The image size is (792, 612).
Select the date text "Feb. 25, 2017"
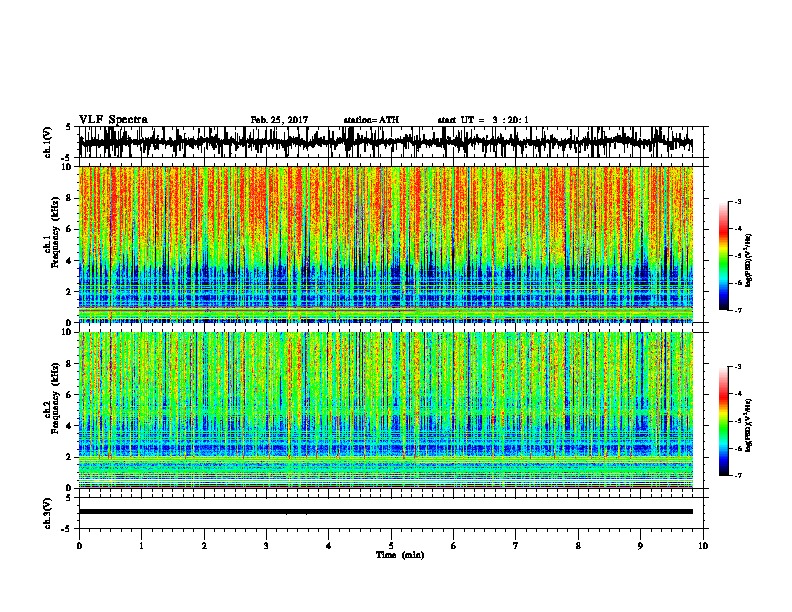click(x=279, y=120)
